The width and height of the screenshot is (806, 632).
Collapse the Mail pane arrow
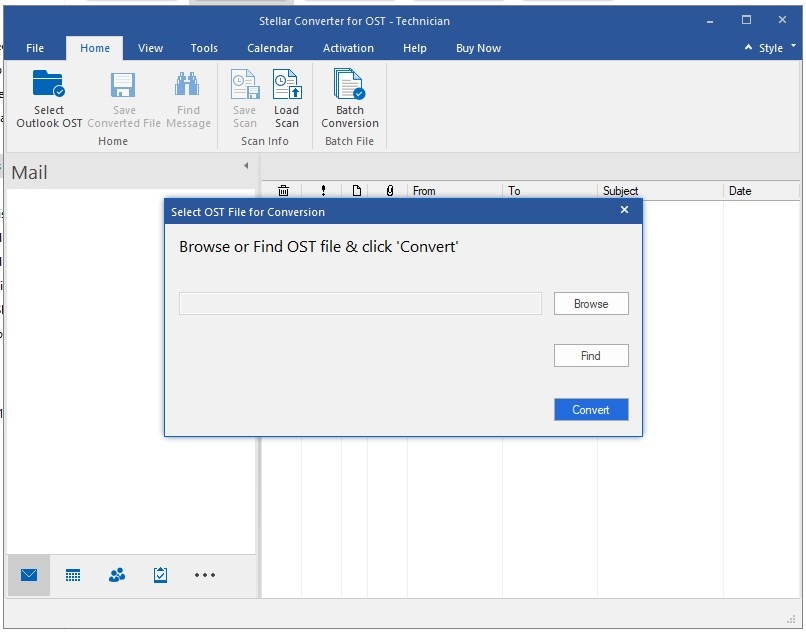(246, 166)
